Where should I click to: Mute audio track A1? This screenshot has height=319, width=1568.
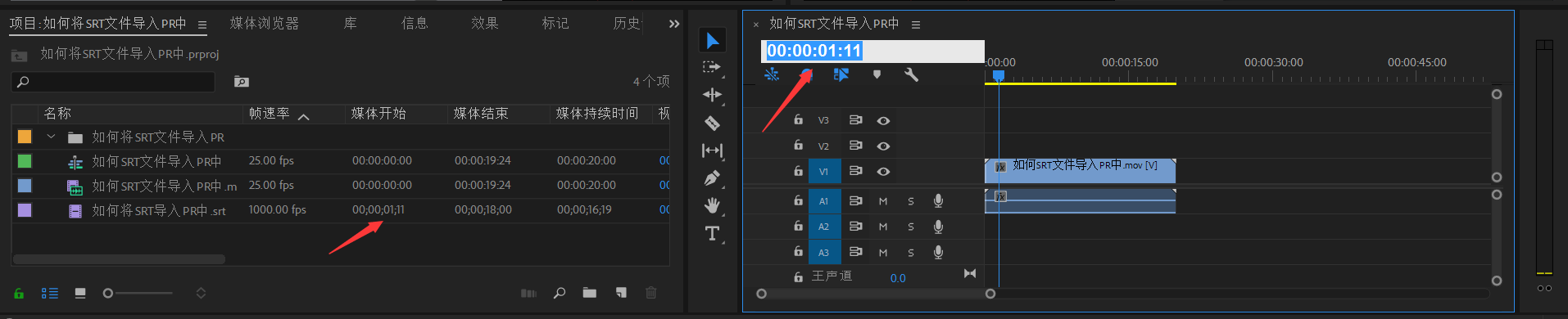pos(883,201)
